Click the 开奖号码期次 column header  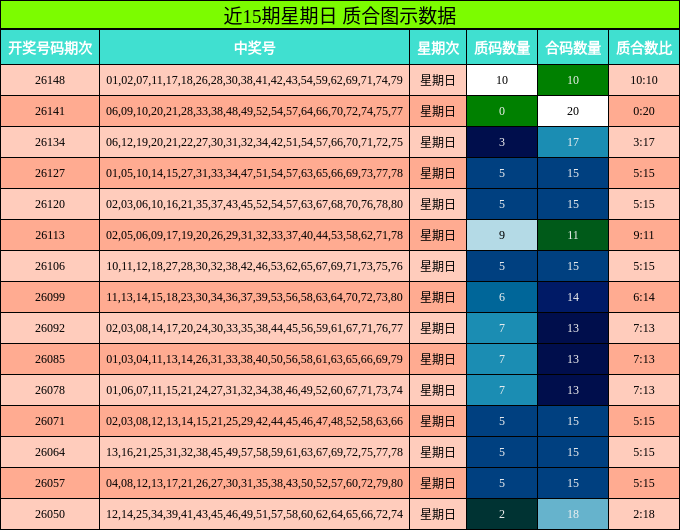coord(50,47)
